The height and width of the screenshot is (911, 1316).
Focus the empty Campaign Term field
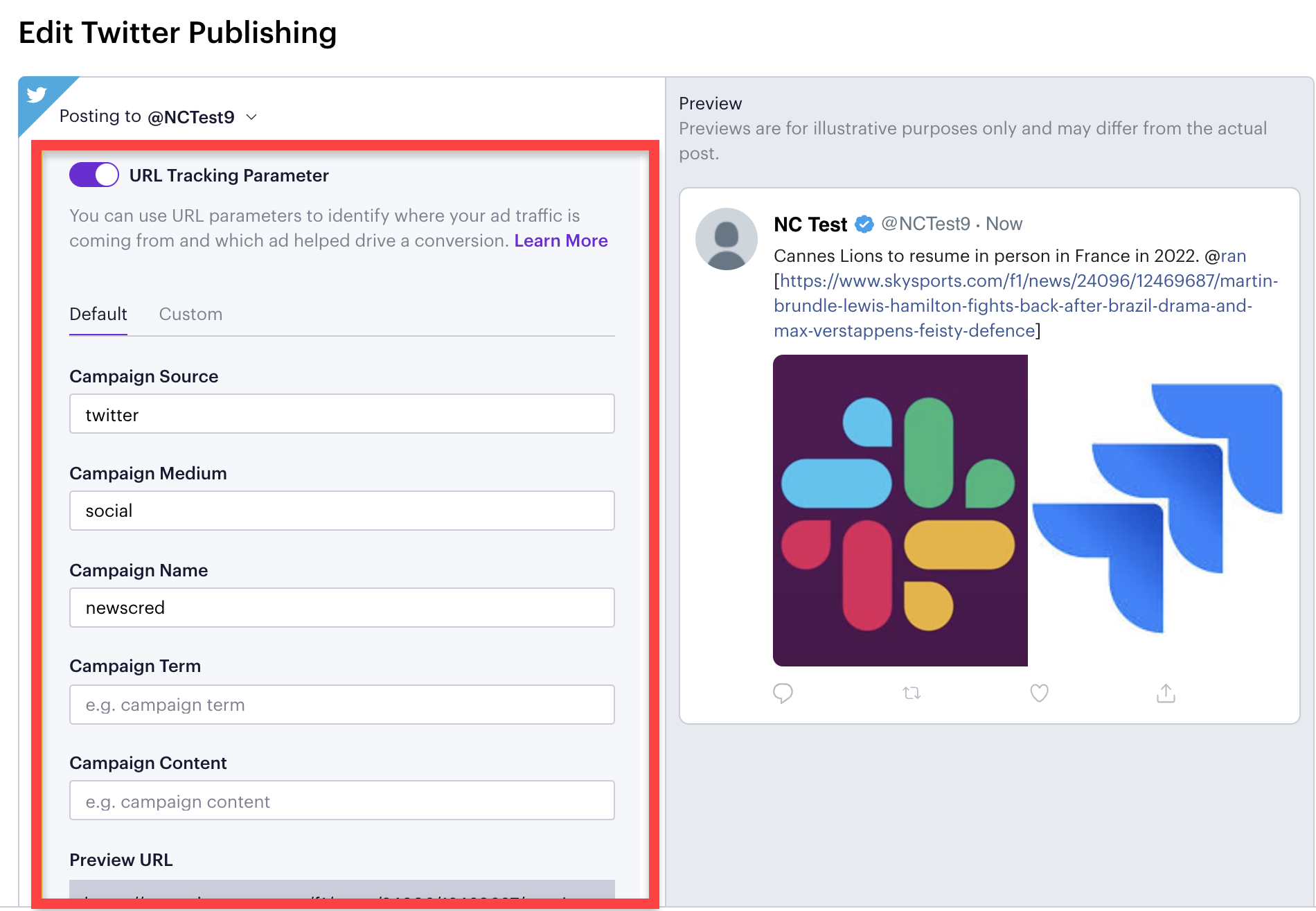tap(342, 705)
